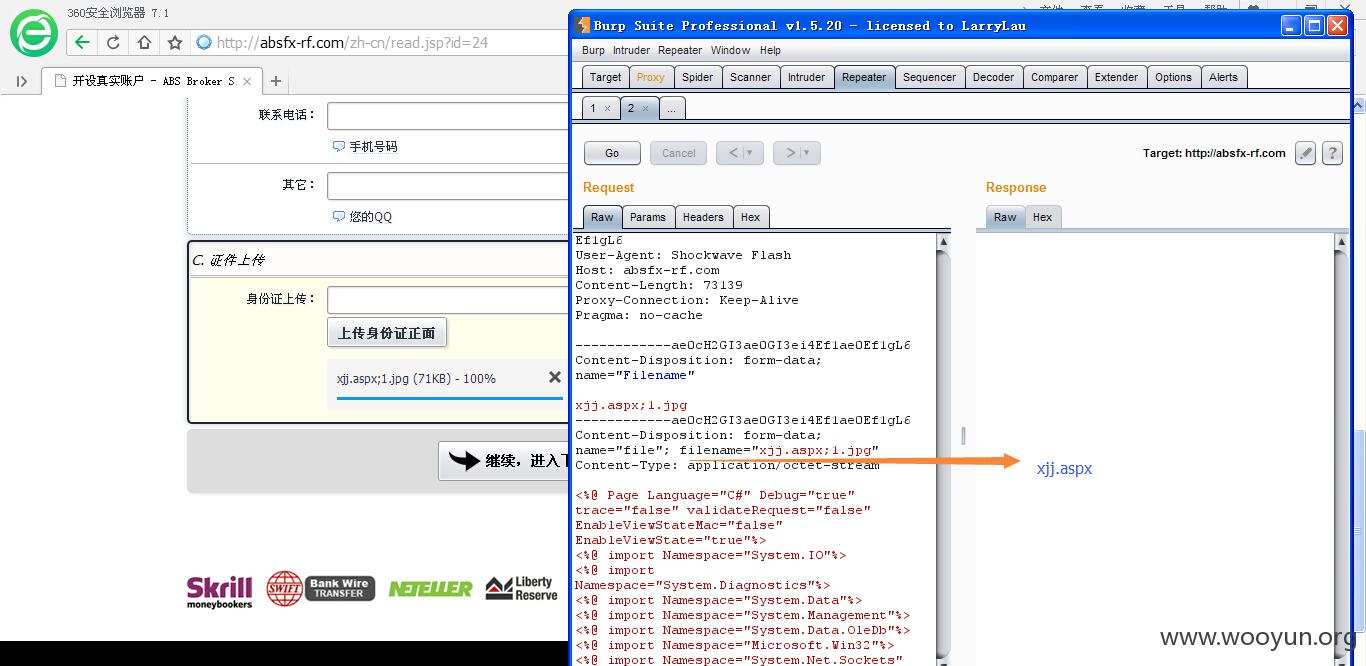The height and width of the screenshot is (666, 1366).
Task: Click into the 身份证上传 input field
Action: (x=448, y=300)
